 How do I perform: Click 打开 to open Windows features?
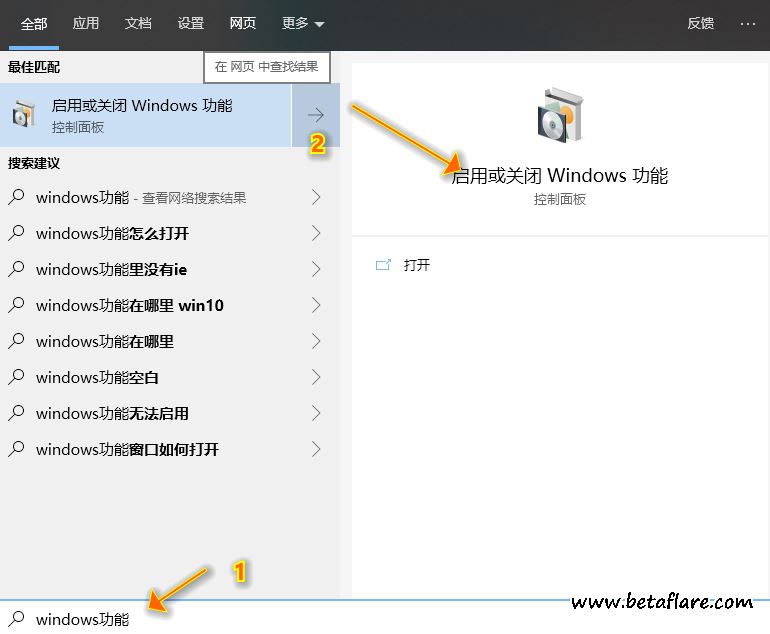(x=416, y=265)
